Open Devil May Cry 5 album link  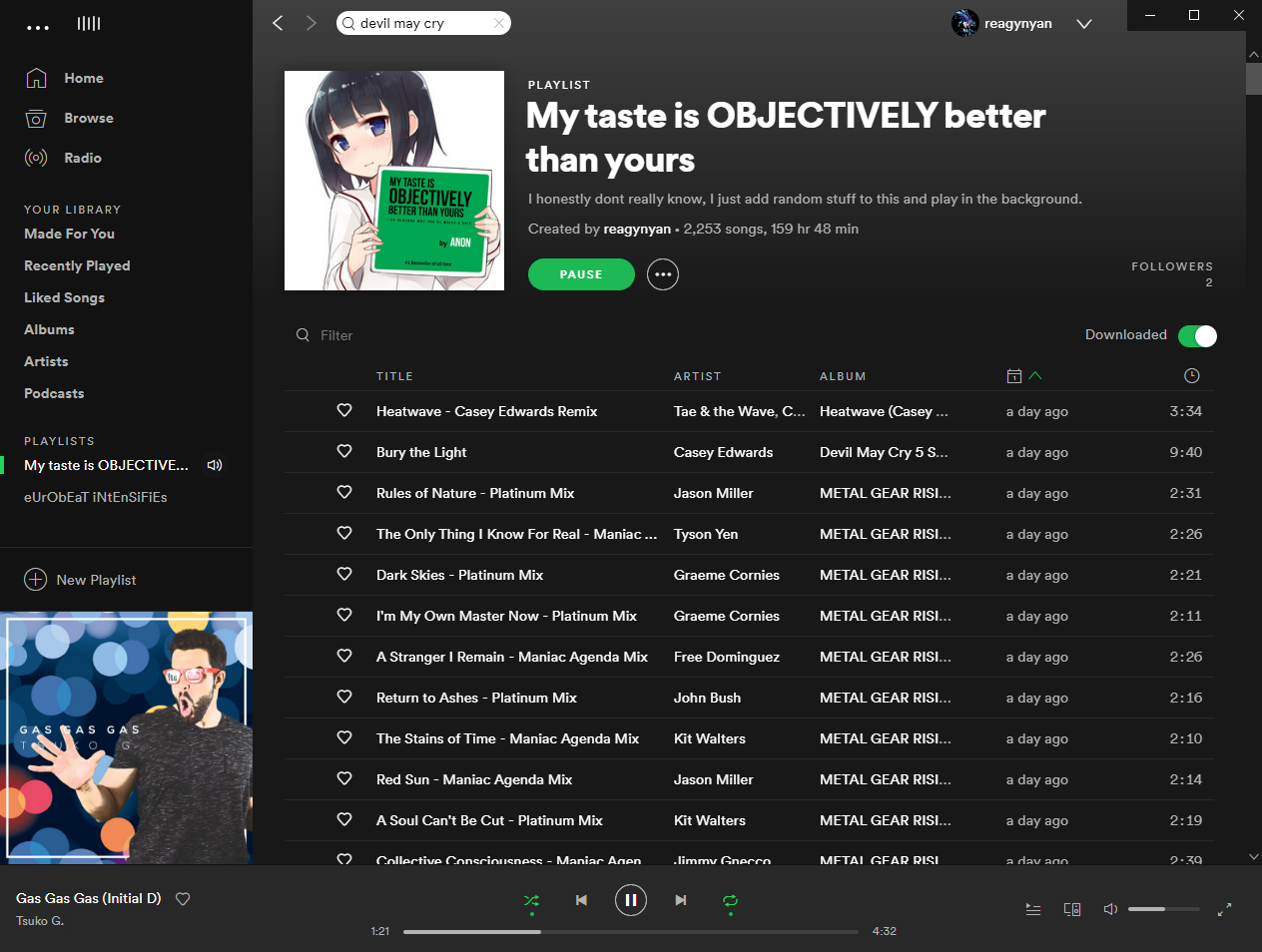(x=884, y=452)
